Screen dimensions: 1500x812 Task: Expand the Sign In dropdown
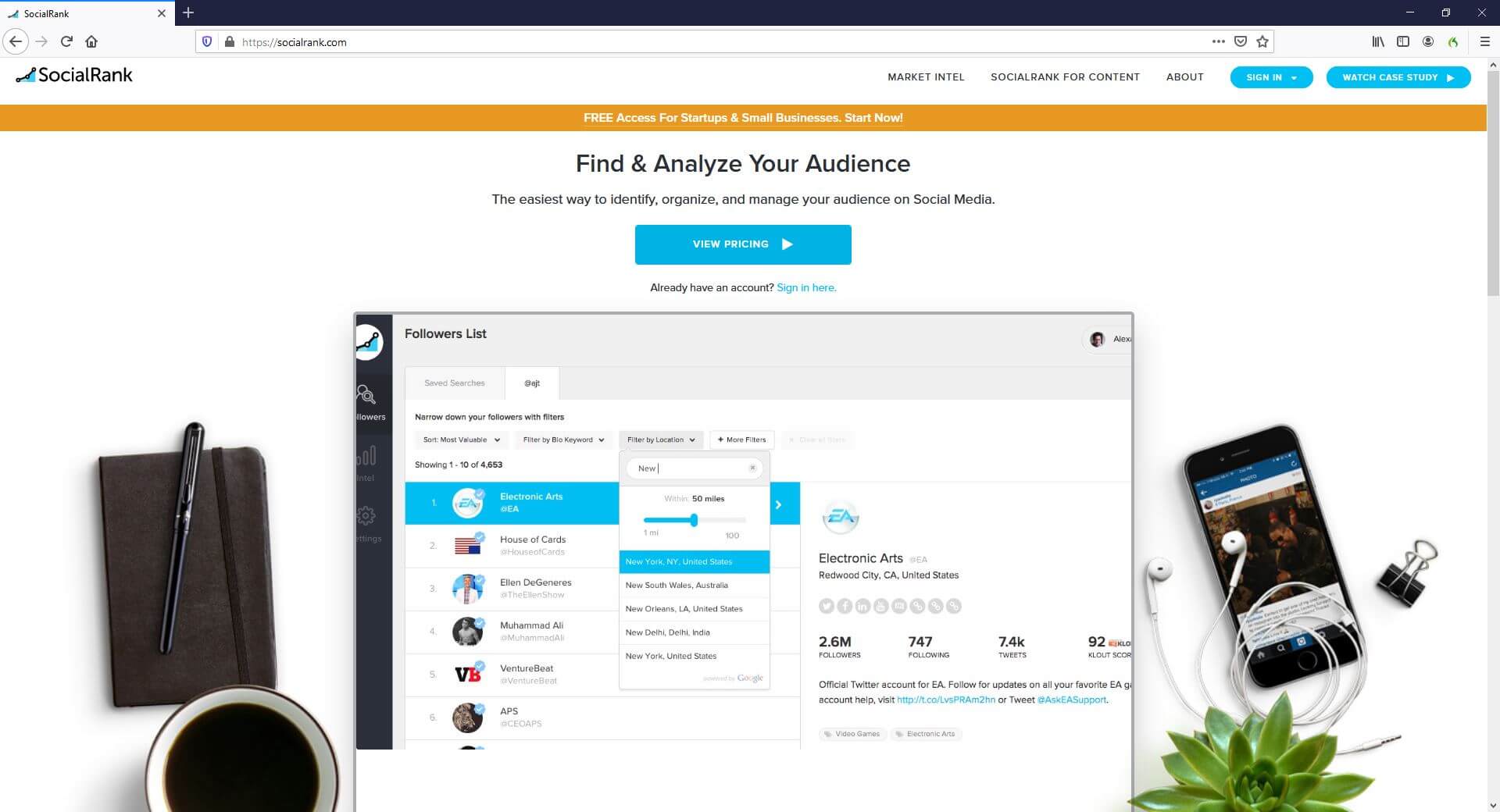pyautogui.click(x=1271, y=77)
